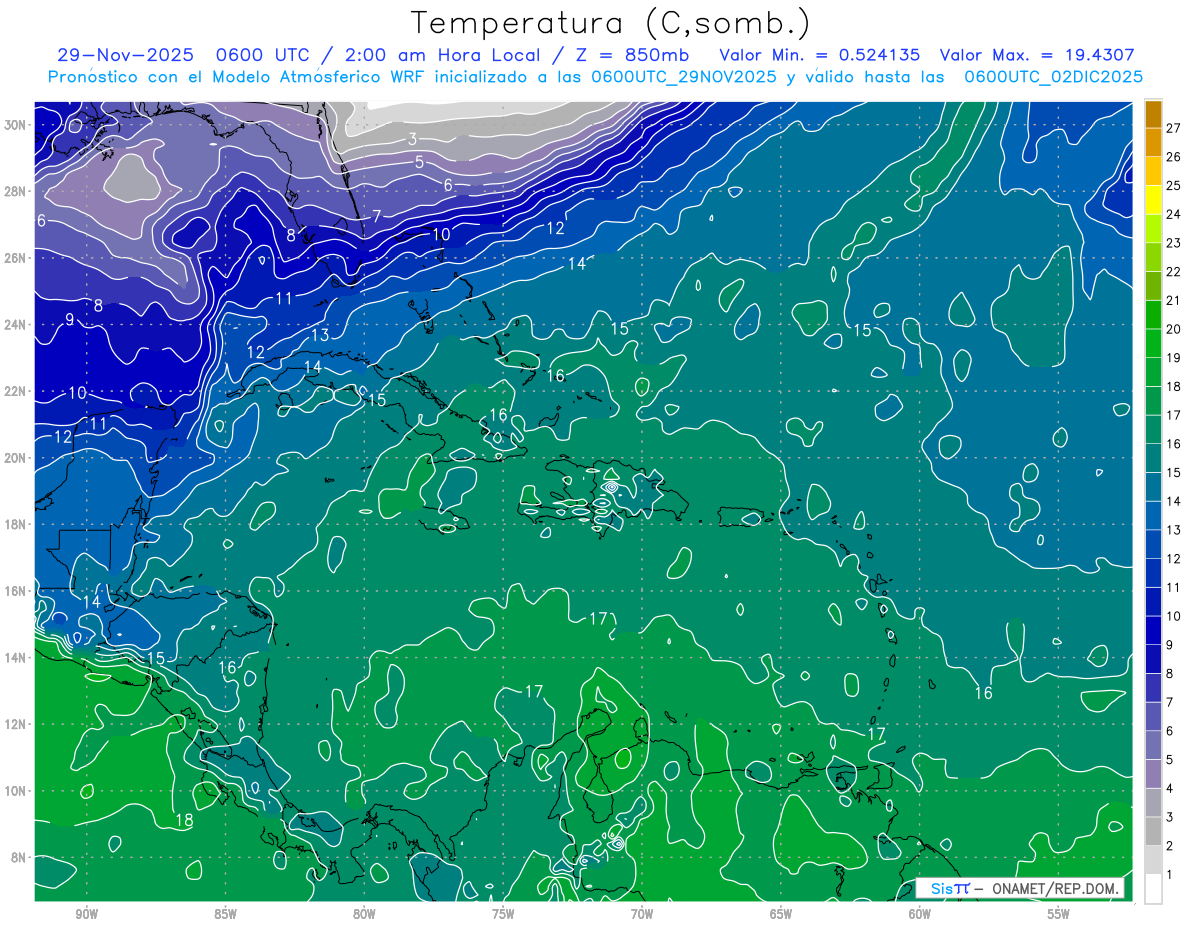Screen dimensions: 1200x927
Task: Click the 8N latitude axis label
Action: pos(19,857)
